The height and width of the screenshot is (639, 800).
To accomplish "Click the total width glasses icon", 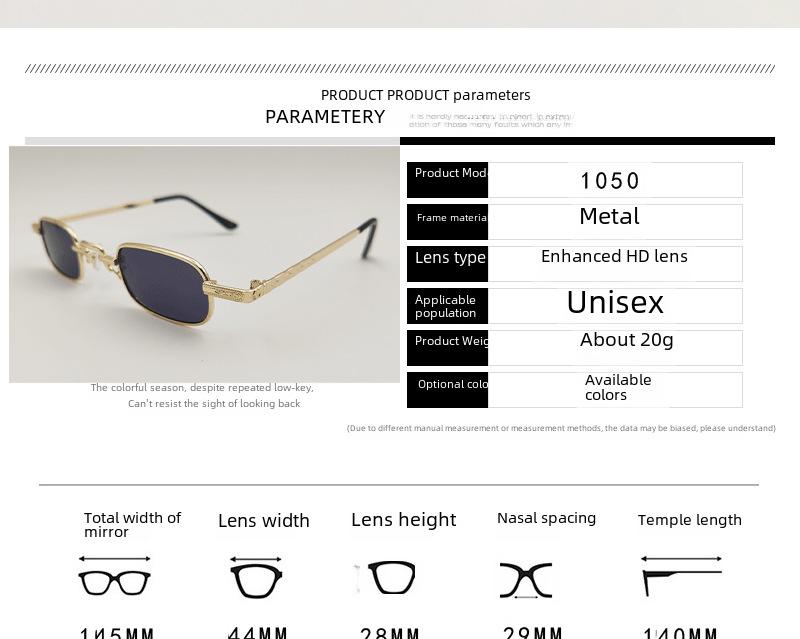I will tap(114, 577).
